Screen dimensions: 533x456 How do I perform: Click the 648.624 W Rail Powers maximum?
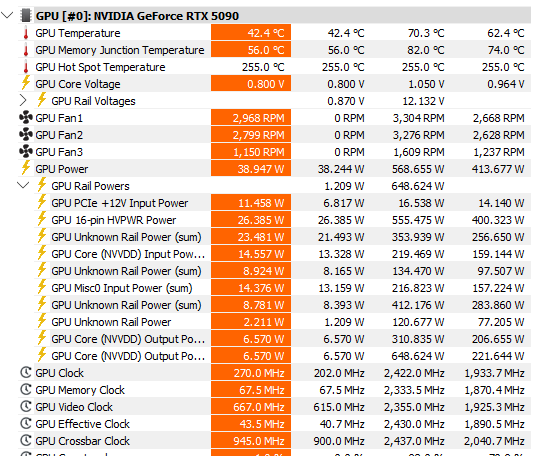pos(418,186)
